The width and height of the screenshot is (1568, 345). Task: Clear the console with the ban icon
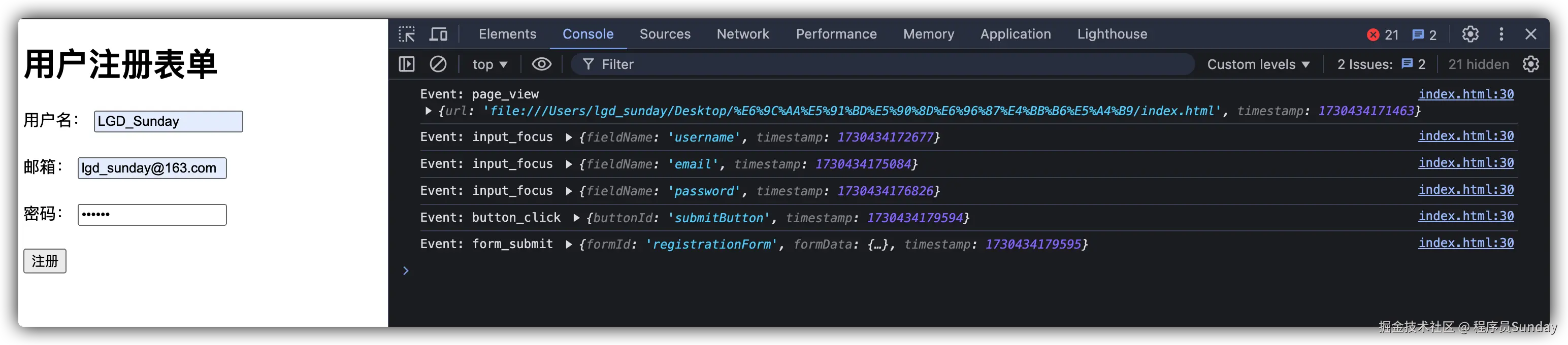click(x=438, y=64)
